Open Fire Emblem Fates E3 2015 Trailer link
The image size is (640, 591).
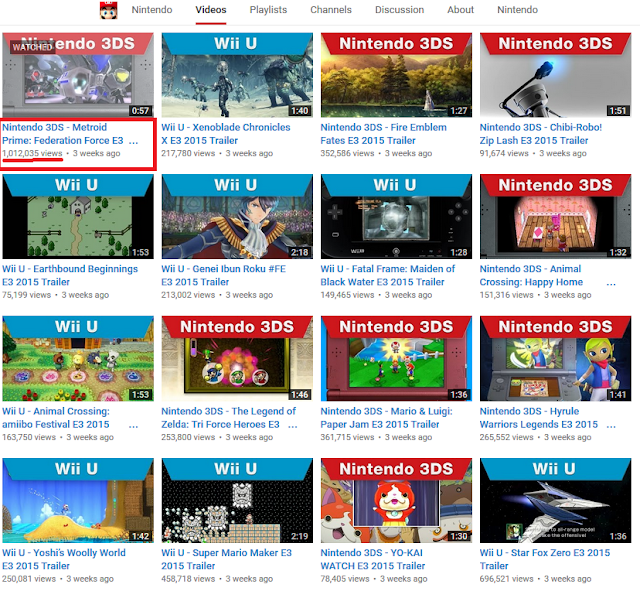[383, 134]
